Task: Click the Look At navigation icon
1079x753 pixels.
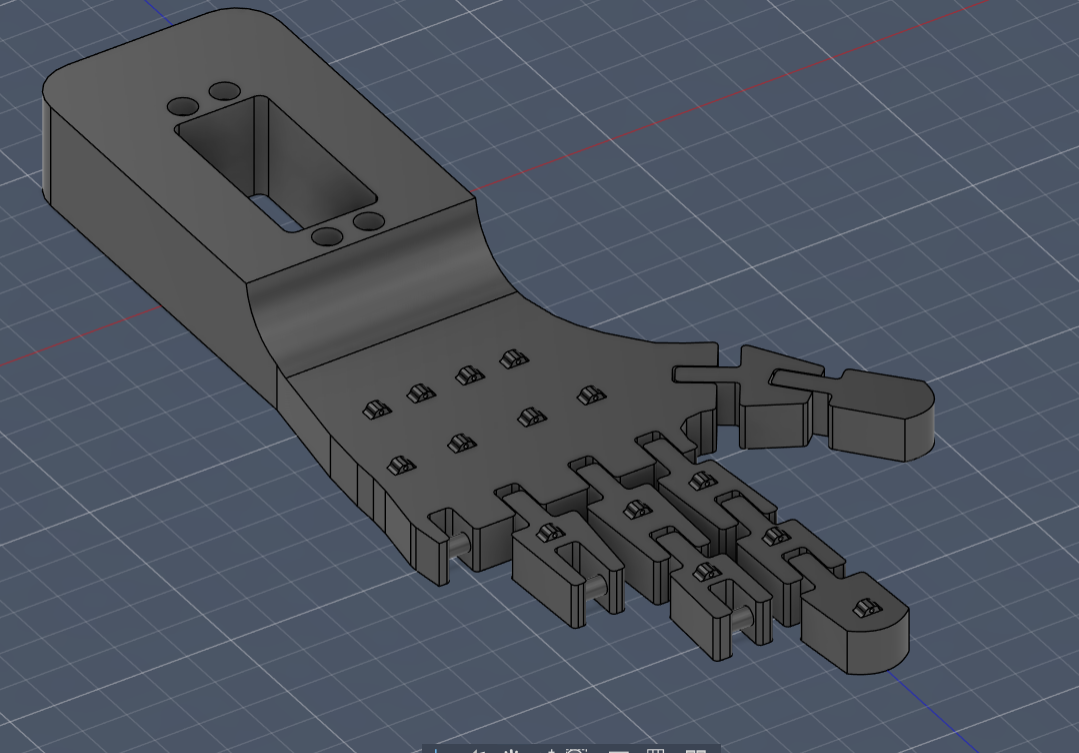Action: point(478,750)
